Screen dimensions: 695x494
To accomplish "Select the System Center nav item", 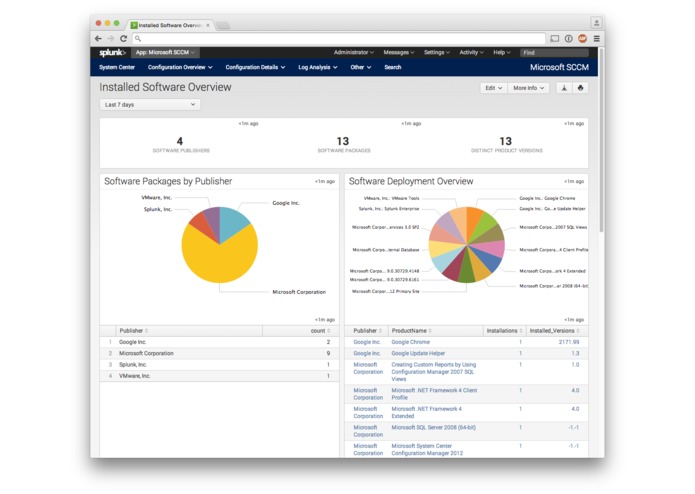I will pyautogui.click(x=117, y=67).
